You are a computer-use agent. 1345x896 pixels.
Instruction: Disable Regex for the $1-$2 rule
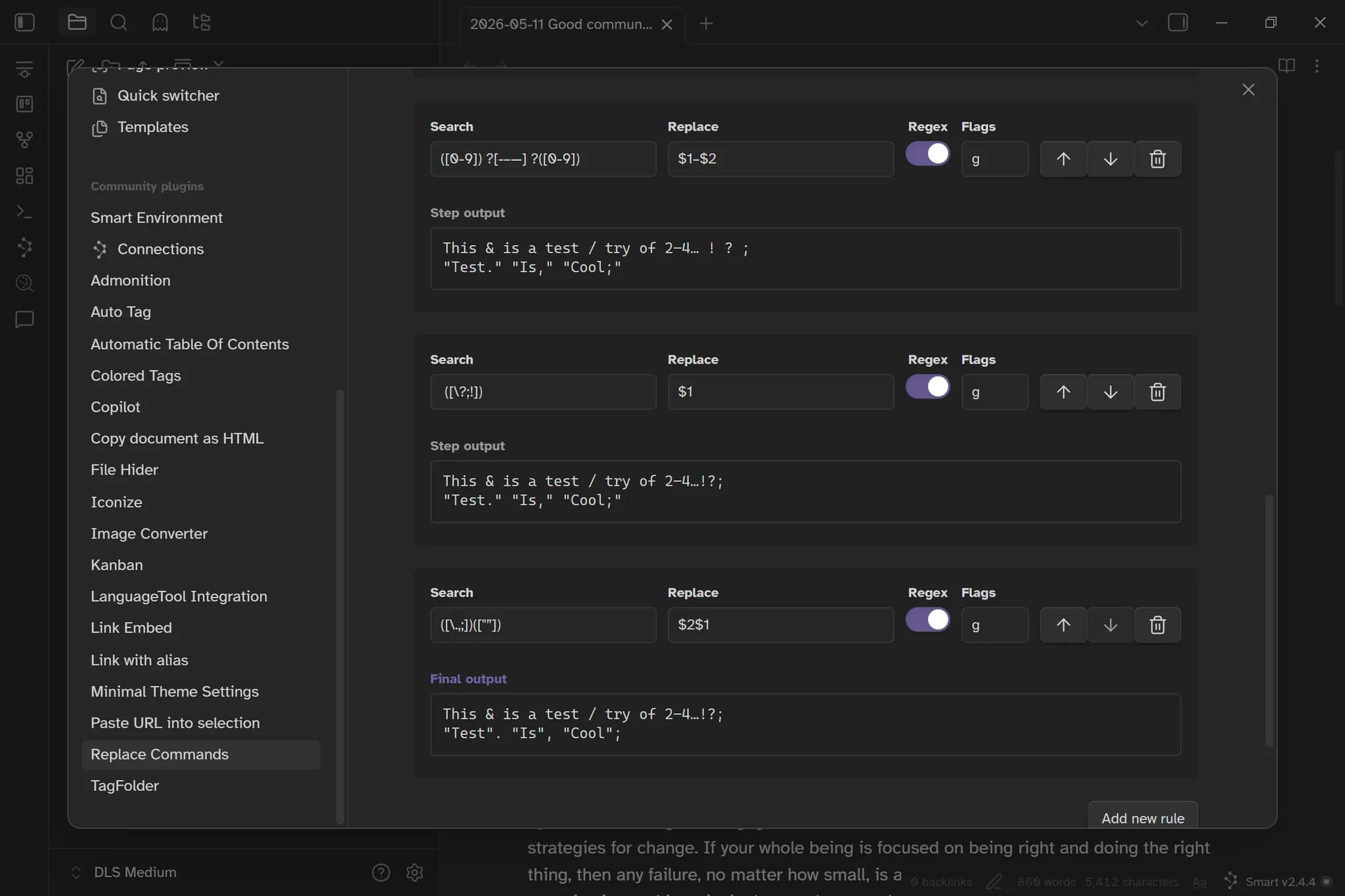tap(927, 154)
